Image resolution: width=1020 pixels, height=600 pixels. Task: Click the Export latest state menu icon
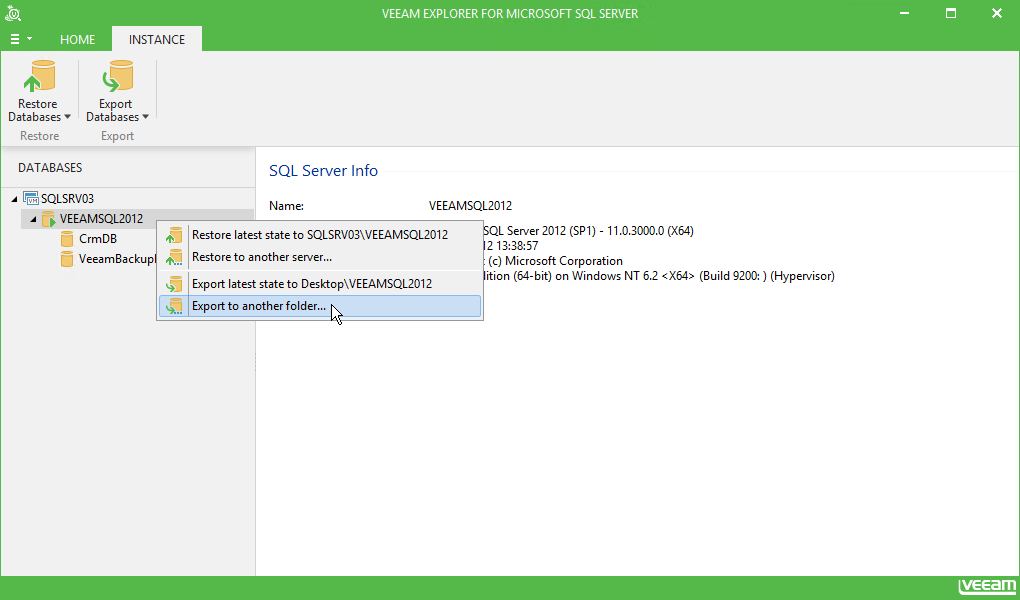pos(174,284)
